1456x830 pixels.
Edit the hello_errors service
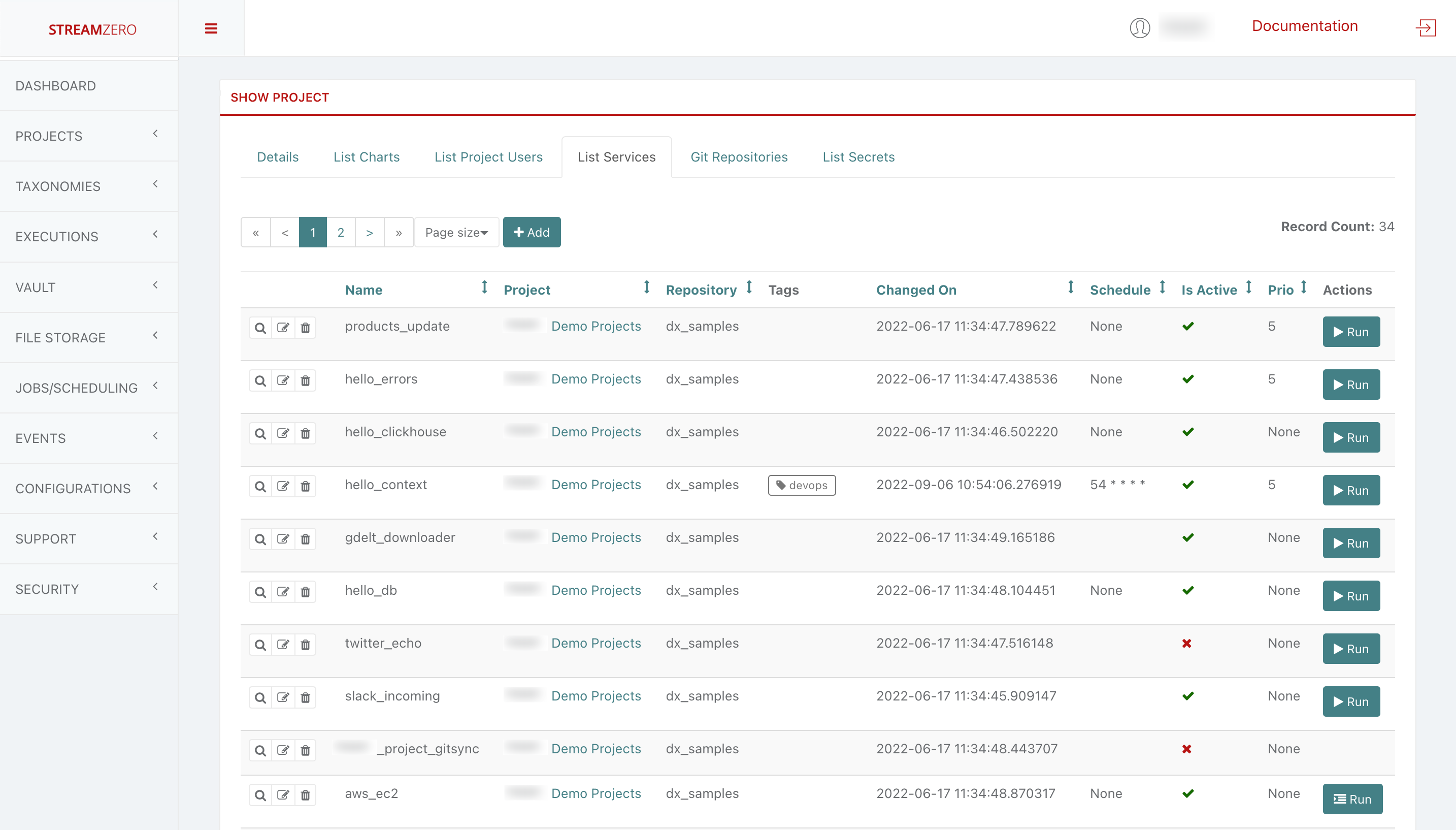[x=283, y=381]
